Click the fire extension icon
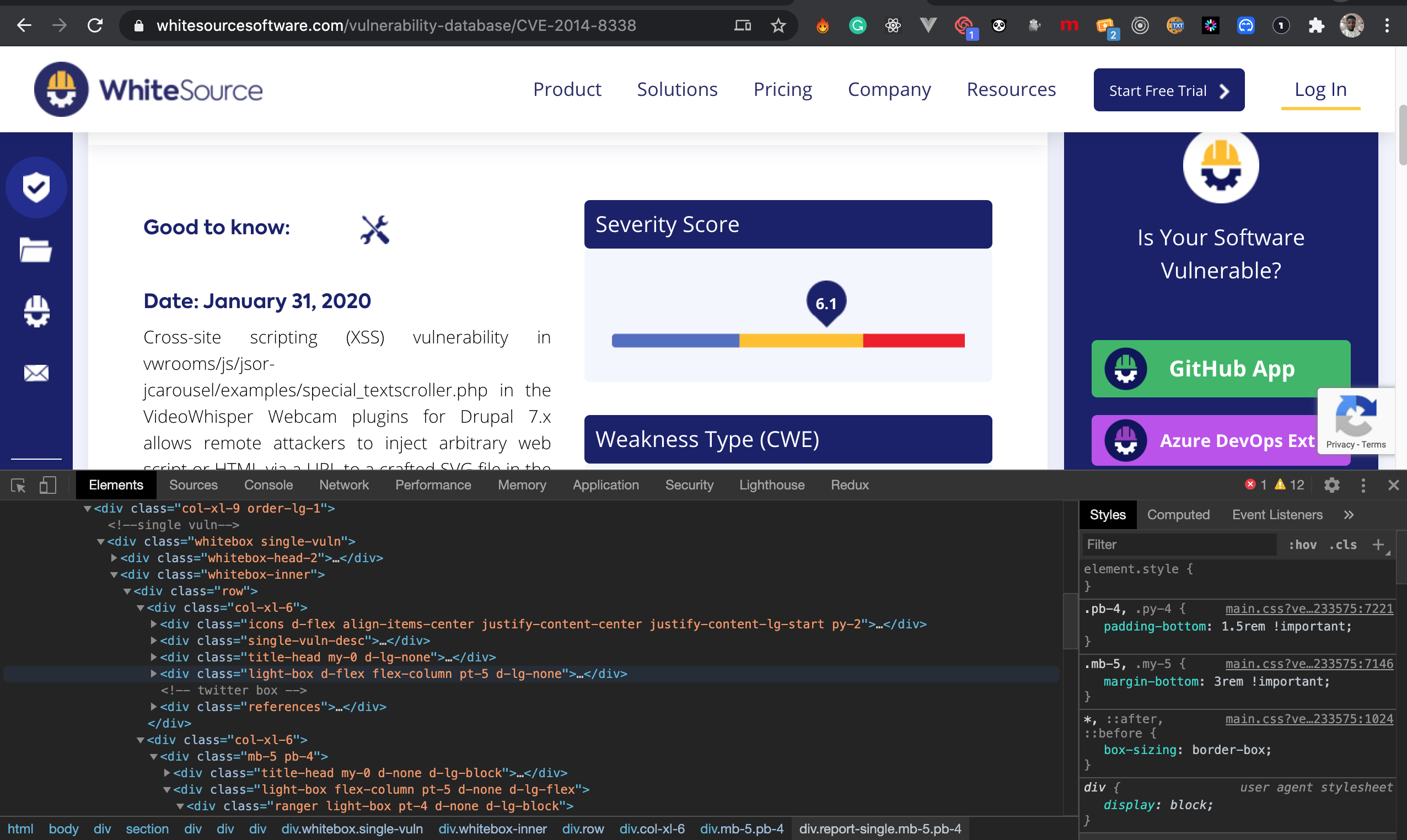 click(x=823, y=25)
